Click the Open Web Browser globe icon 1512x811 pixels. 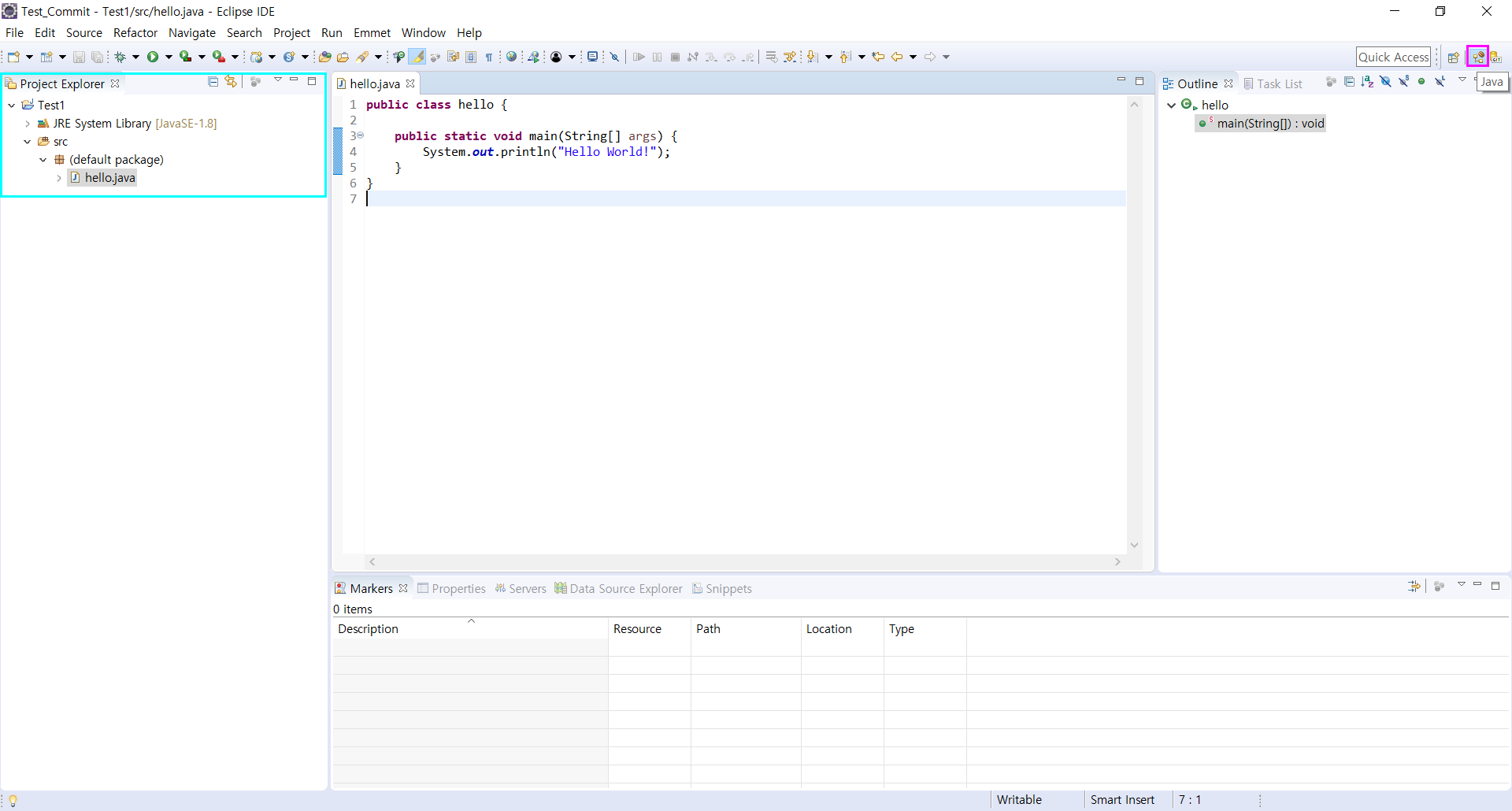tap(511, 57)
